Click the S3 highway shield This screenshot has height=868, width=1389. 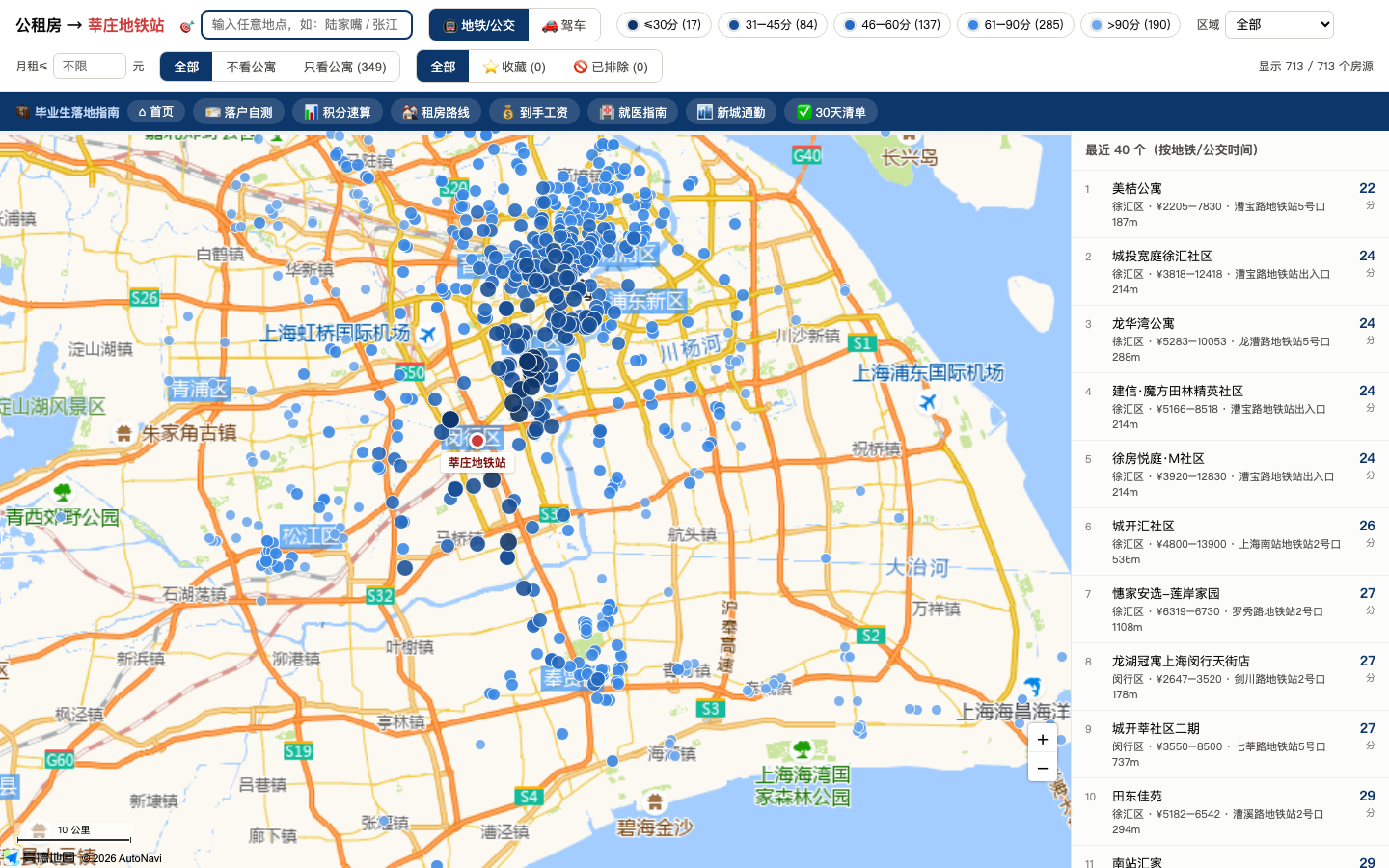pos(711,709)
